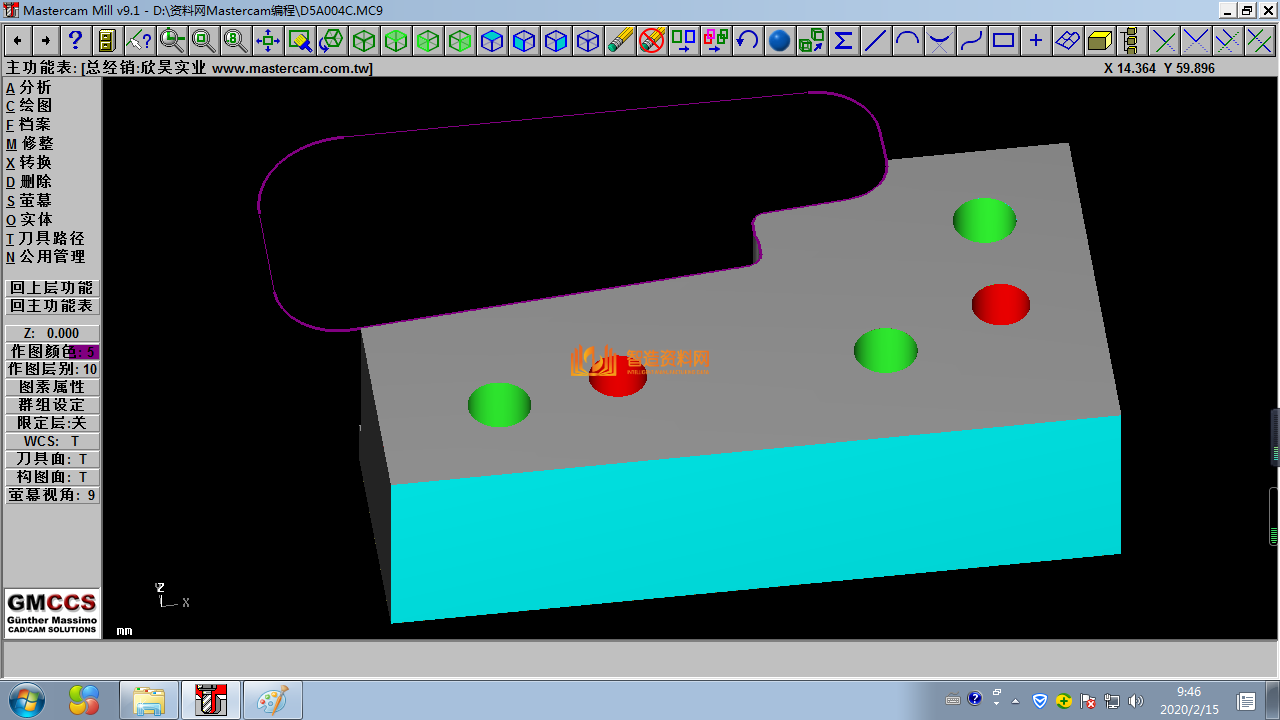Viewport: 1280px width, 720px height.
Task: Select the create line tool icon
Action: tap(875, 41)
